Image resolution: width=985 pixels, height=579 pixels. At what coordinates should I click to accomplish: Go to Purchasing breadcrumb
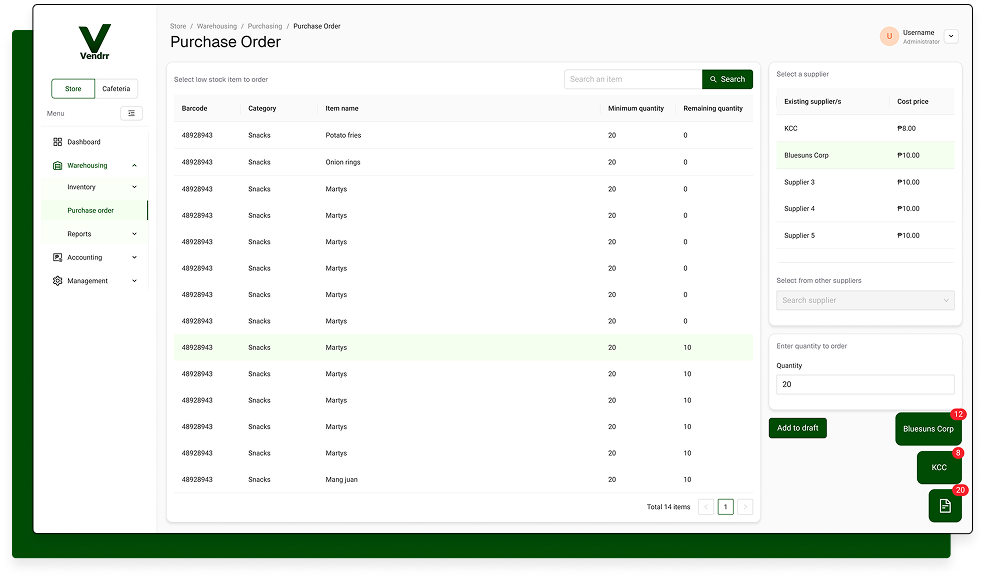point(265,26)
